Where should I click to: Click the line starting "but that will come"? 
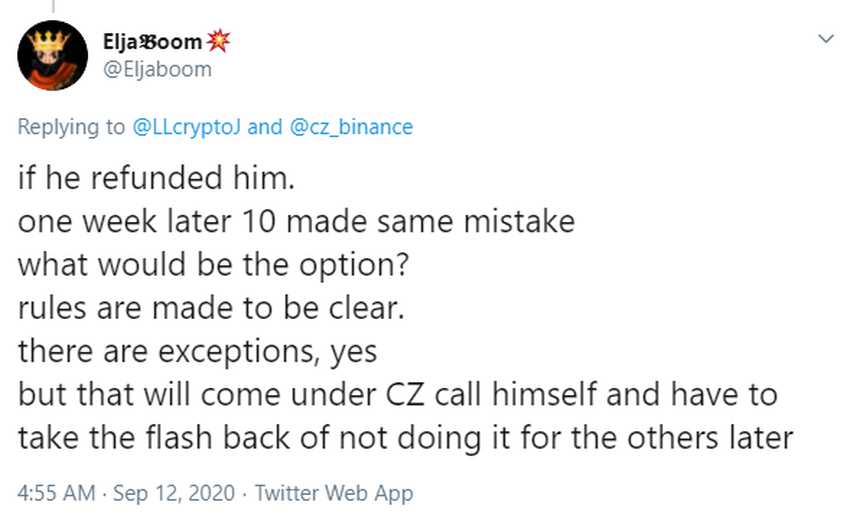[397, 394]
